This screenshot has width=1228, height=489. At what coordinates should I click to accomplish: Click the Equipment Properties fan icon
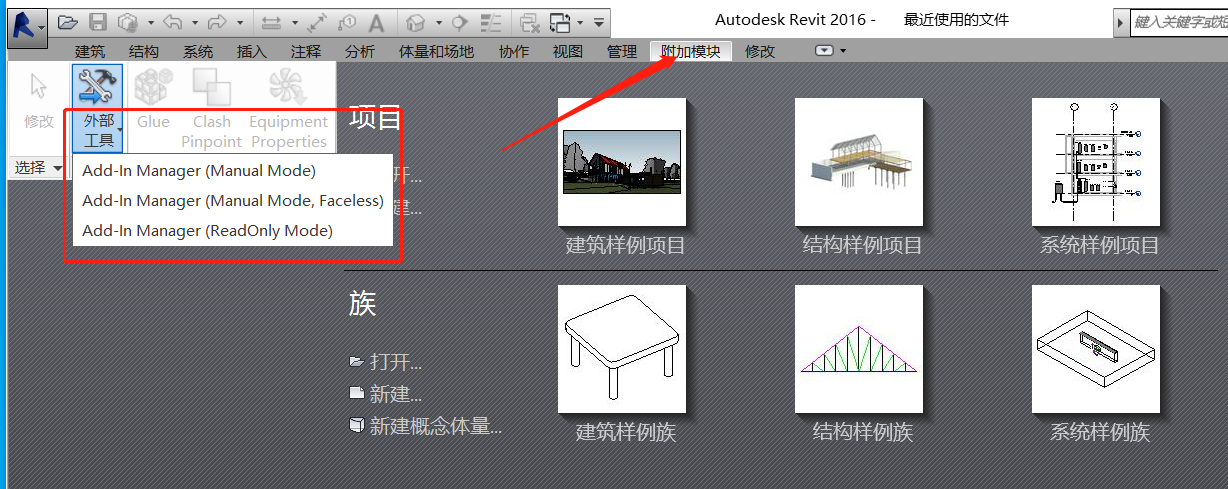pos(288,87)
